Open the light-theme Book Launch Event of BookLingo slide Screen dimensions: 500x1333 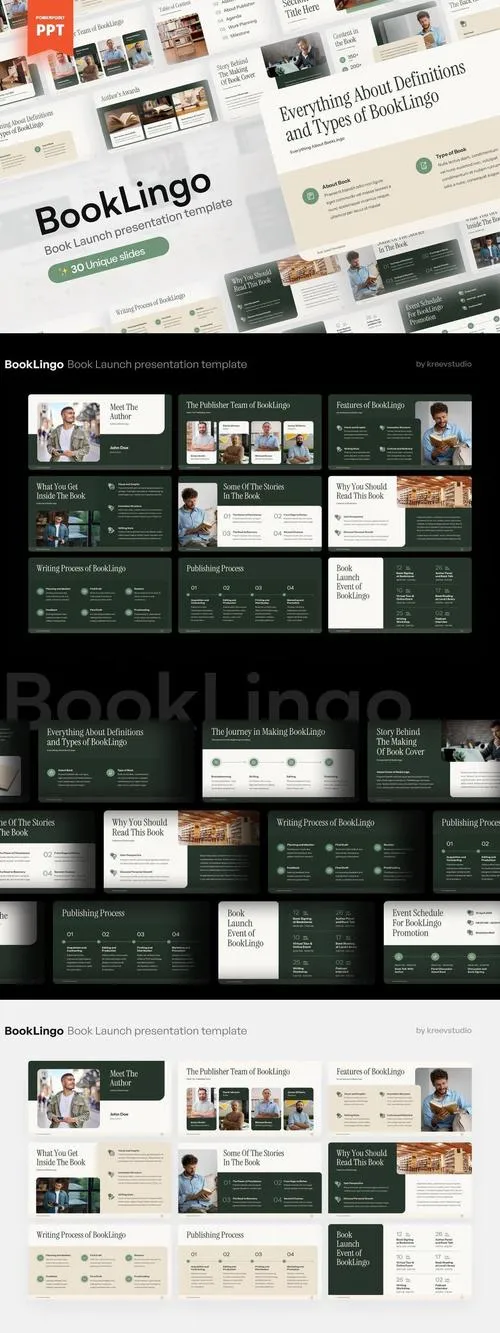[x=400, y=1262]
